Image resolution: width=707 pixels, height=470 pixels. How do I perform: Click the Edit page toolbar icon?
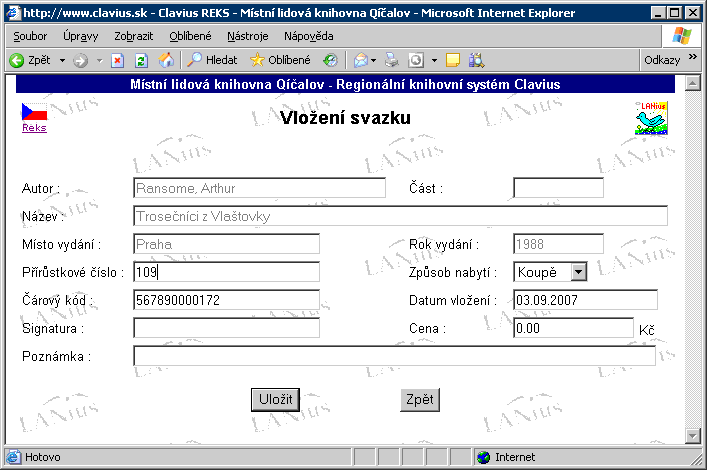[x=416, y=60]
